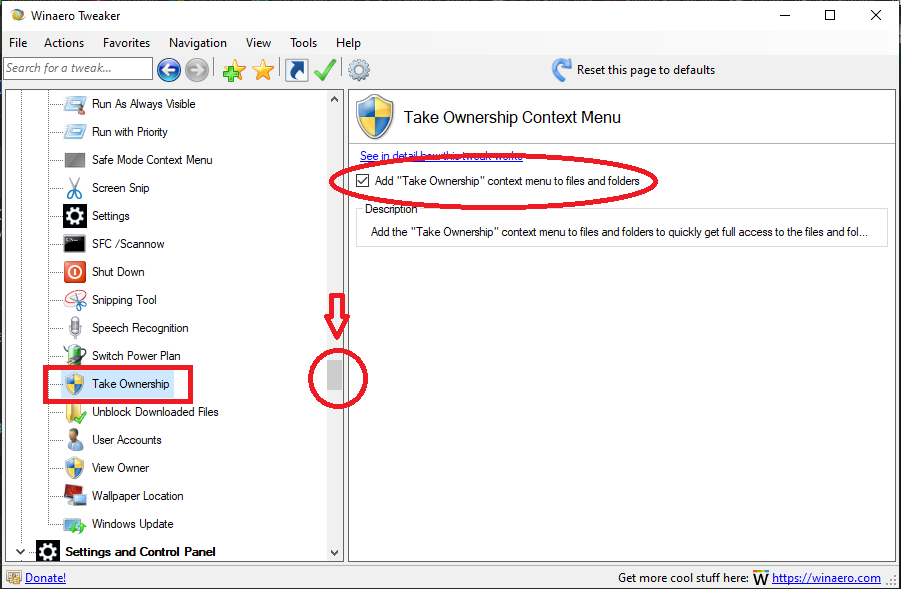Screen dimensions: 901x589
Task: Select Snipping Tool tree item
Action: point(124,300)
